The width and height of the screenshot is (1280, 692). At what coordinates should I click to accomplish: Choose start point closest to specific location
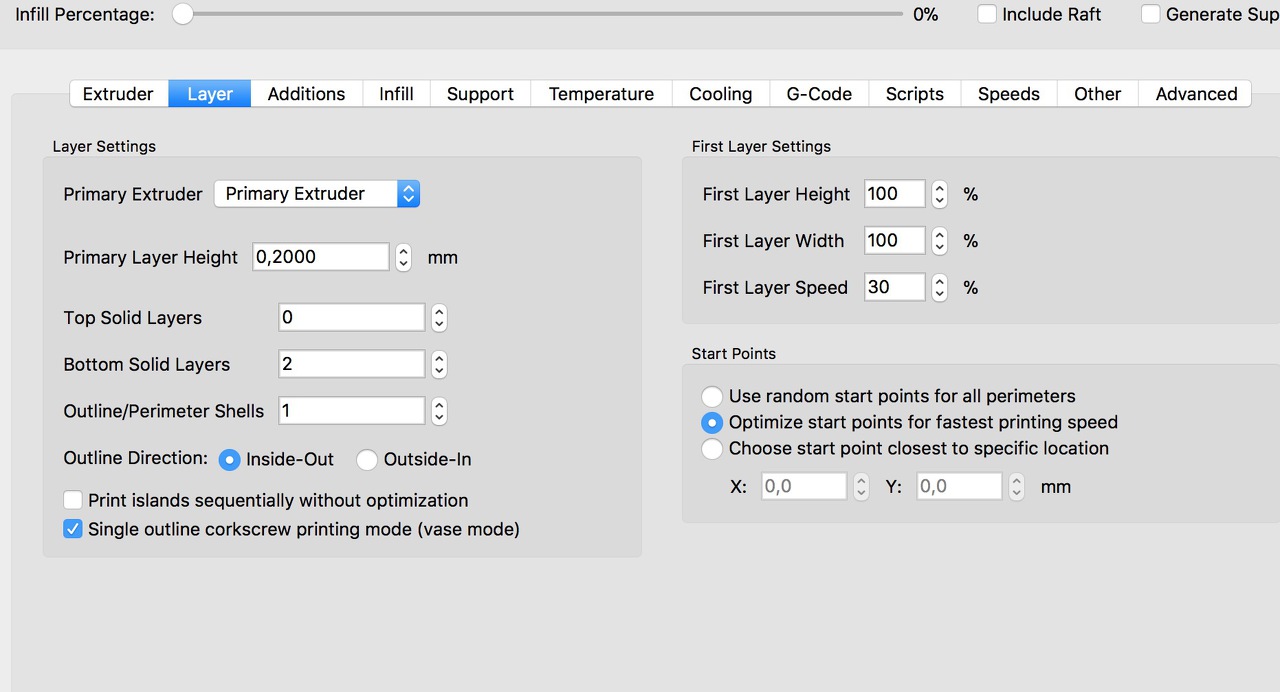712,449
